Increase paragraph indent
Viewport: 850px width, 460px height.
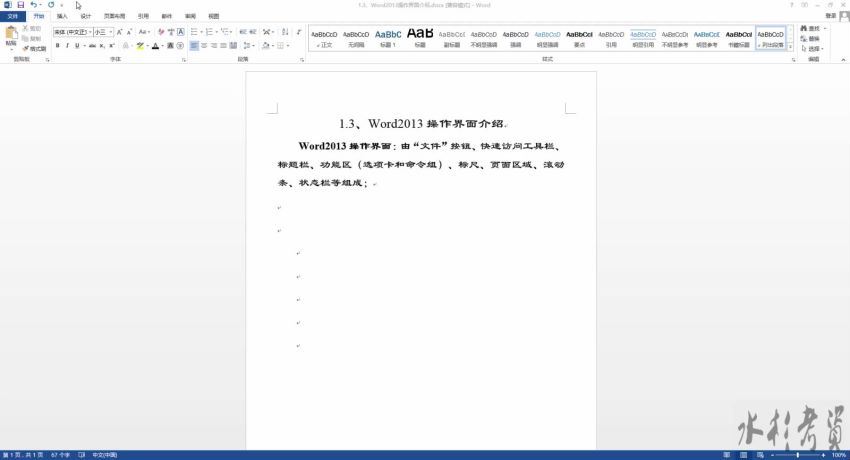253,33
